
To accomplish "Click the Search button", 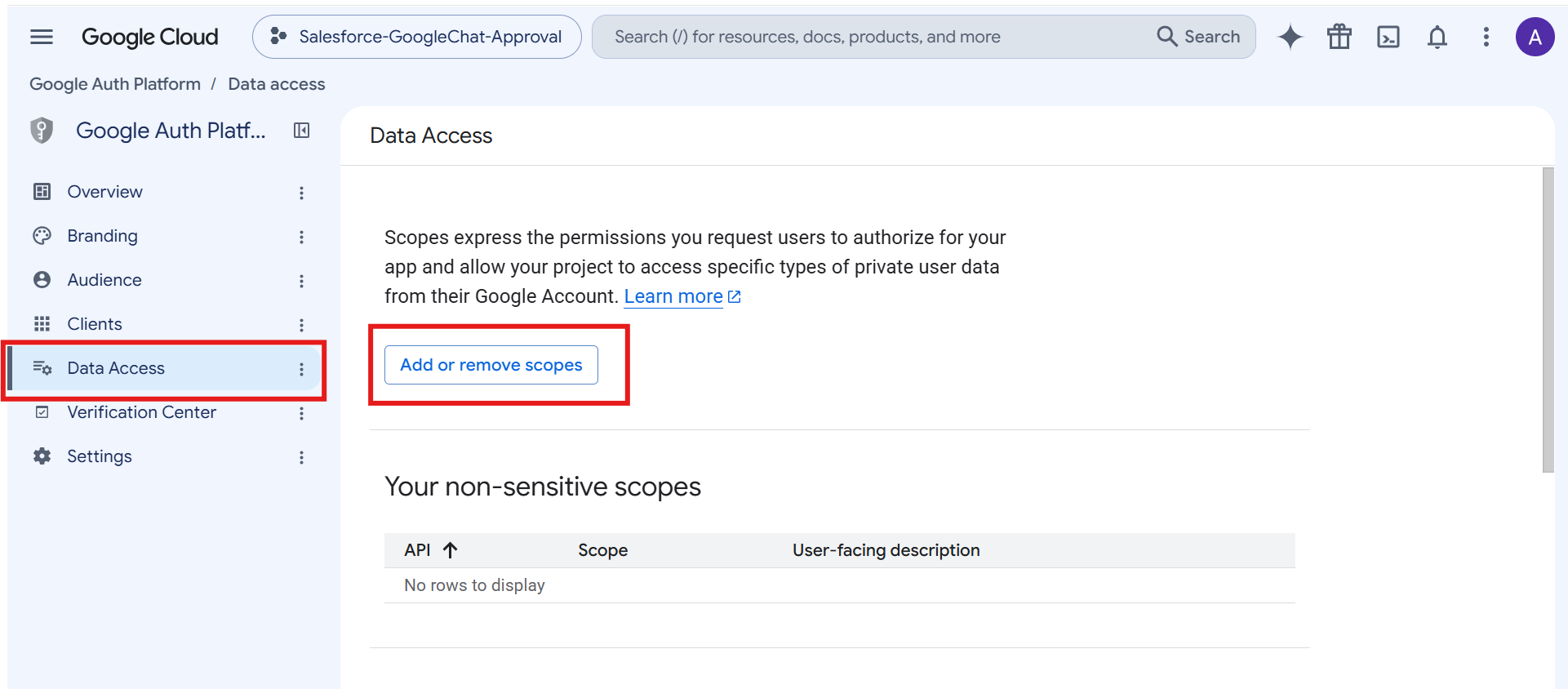I will click(1198, 37).
